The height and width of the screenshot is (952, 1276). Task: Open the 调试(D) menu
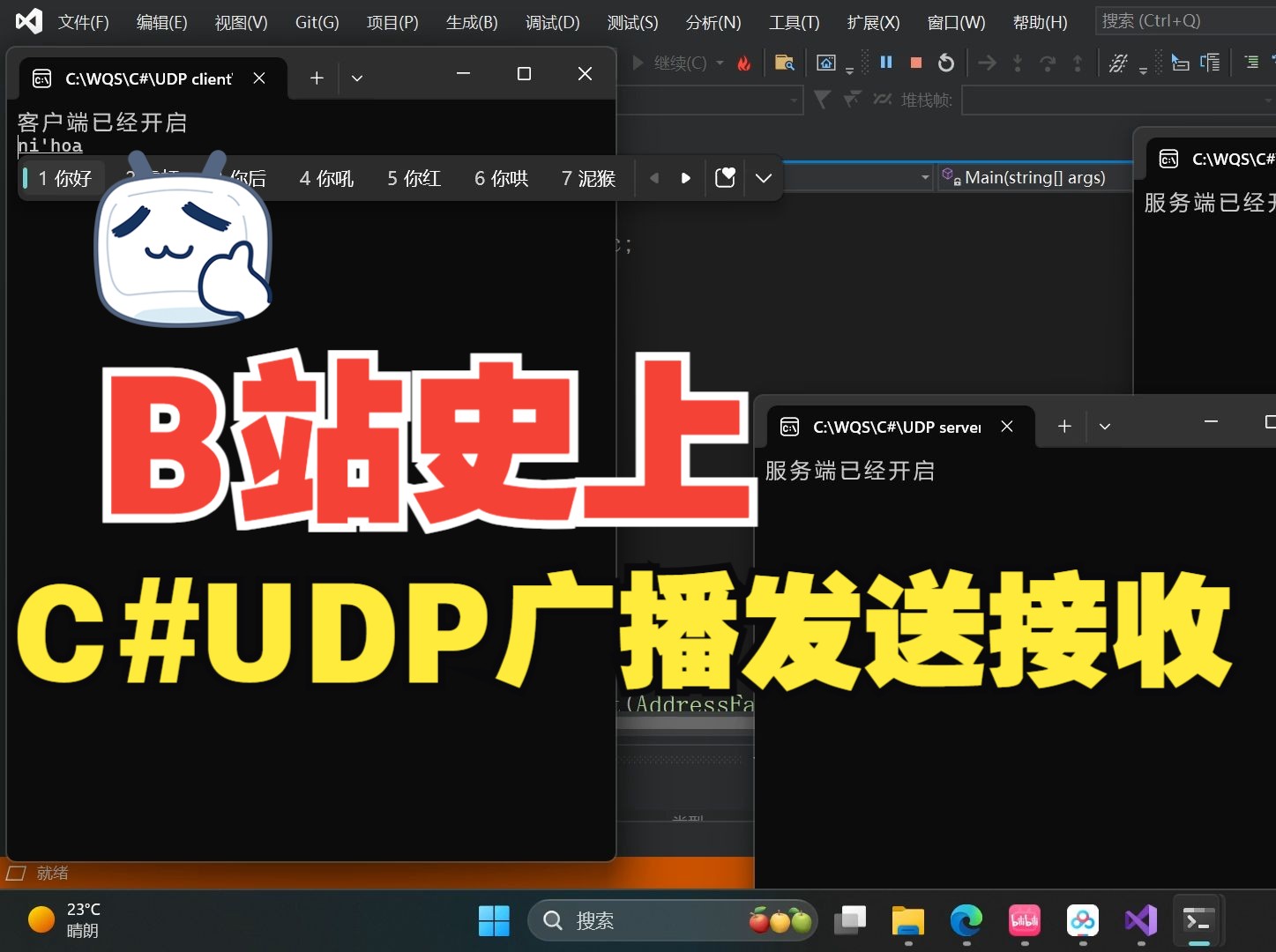click(552, 22)
